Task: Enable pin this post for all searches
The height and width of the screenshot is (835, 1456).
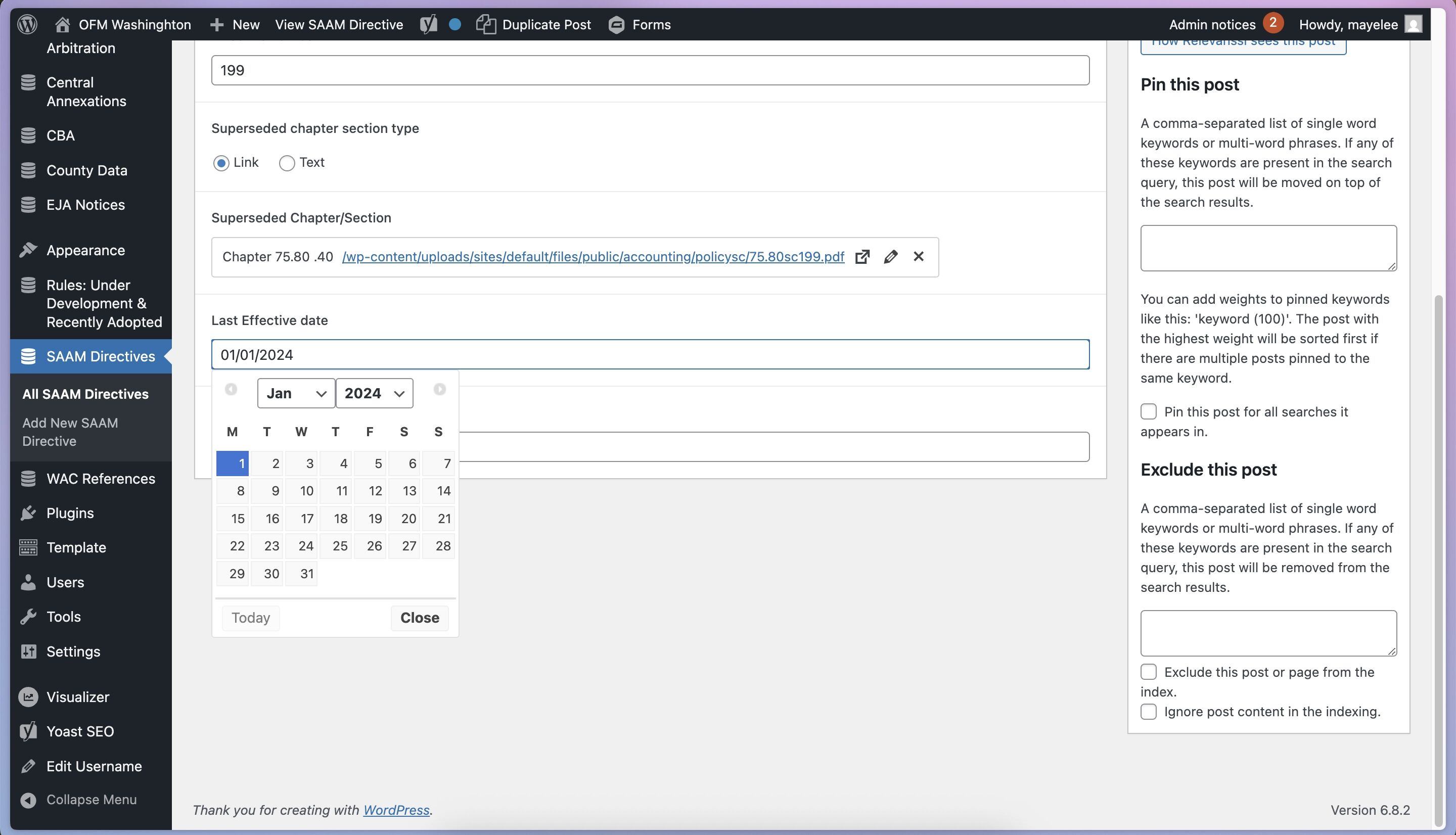Action: pyautogui.click(x=1148, y=411)
